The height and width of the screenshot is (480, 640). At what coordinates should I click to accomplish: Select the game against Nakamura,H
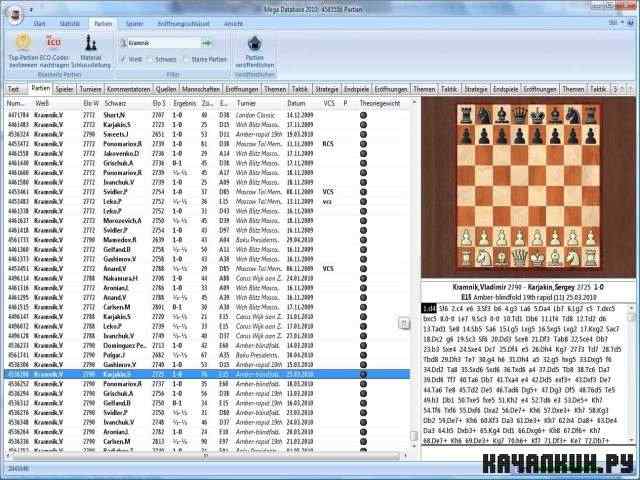click(207, 278)
